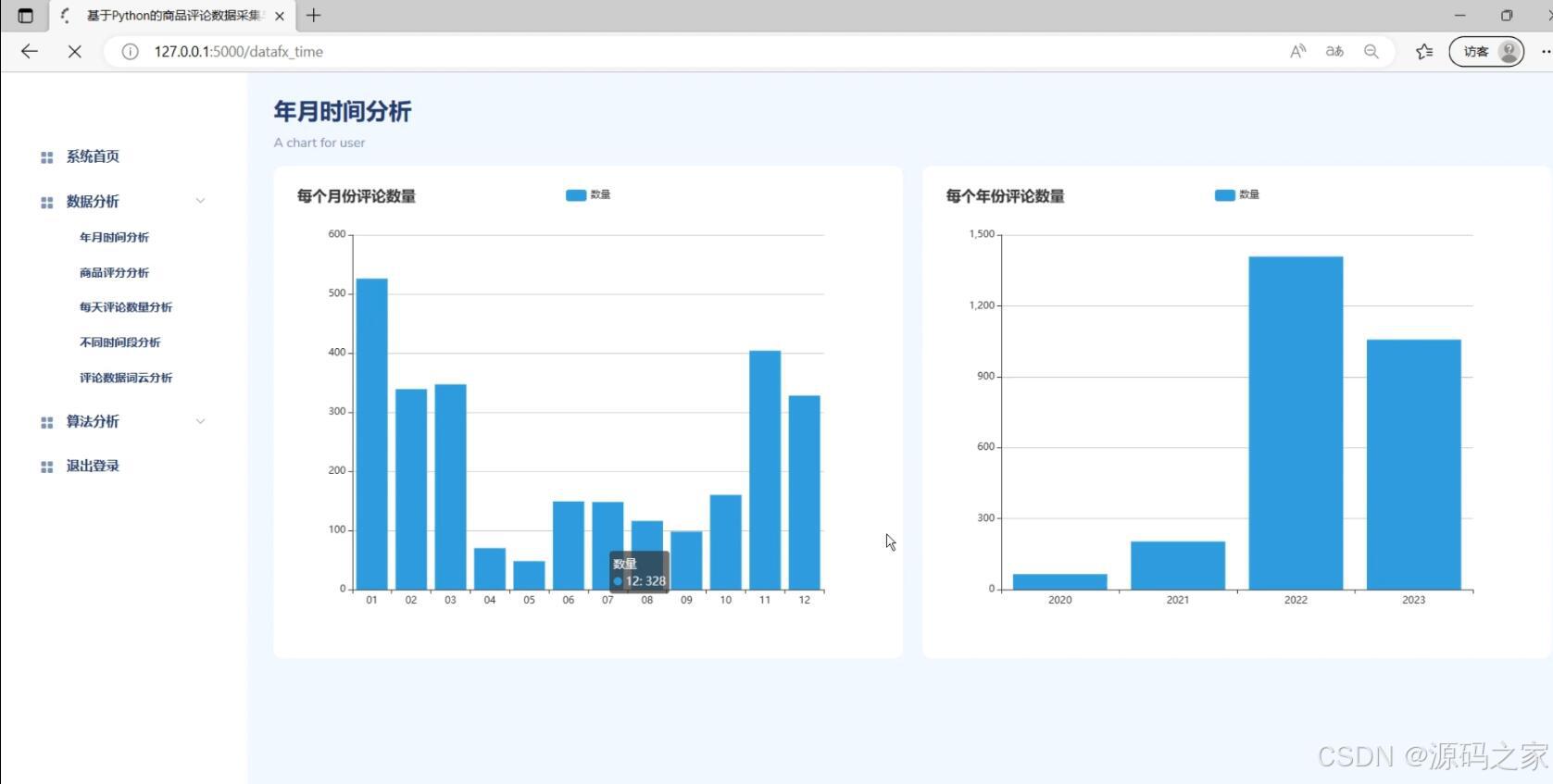Open browser settings and more menu
This screenshot has height=784, width=1553.
1545,52
